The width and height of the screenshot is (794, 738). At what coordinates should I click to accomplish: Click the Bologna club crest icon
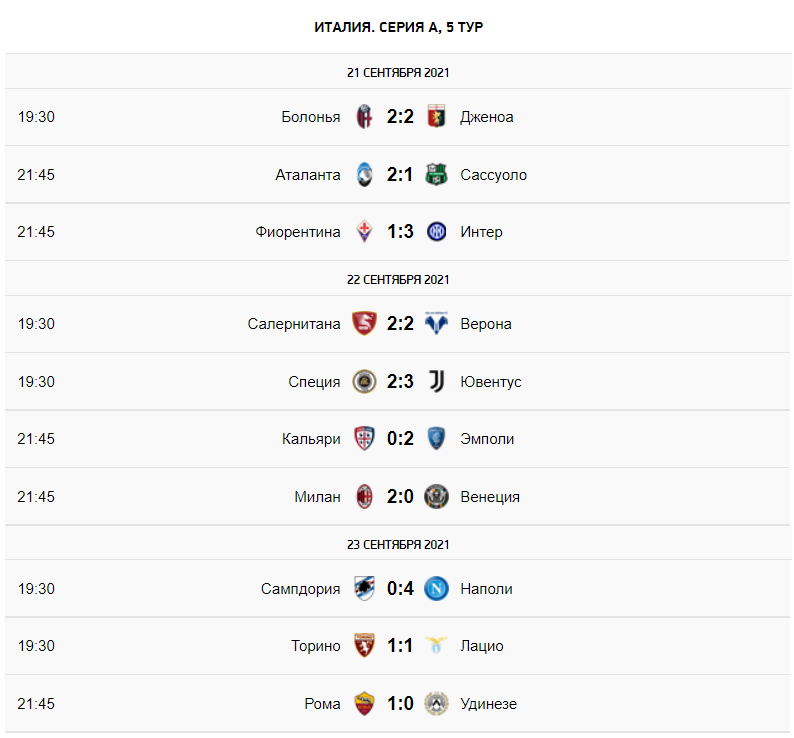tap(364, 117)
